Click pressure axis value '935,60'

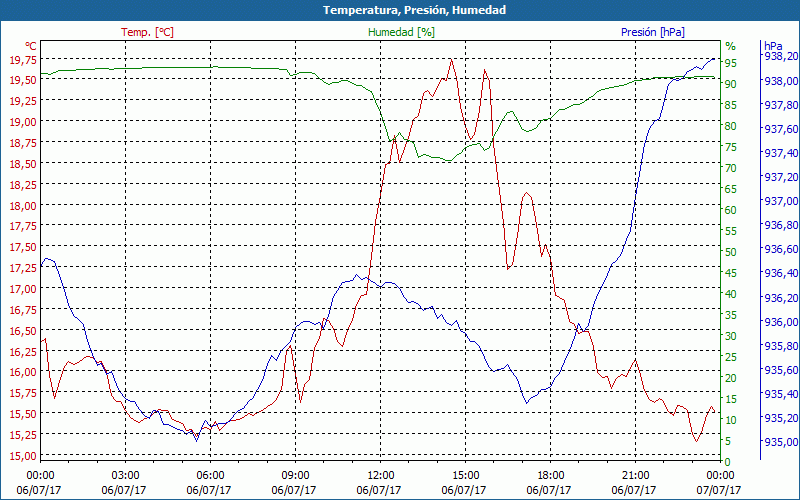point(781,369)
